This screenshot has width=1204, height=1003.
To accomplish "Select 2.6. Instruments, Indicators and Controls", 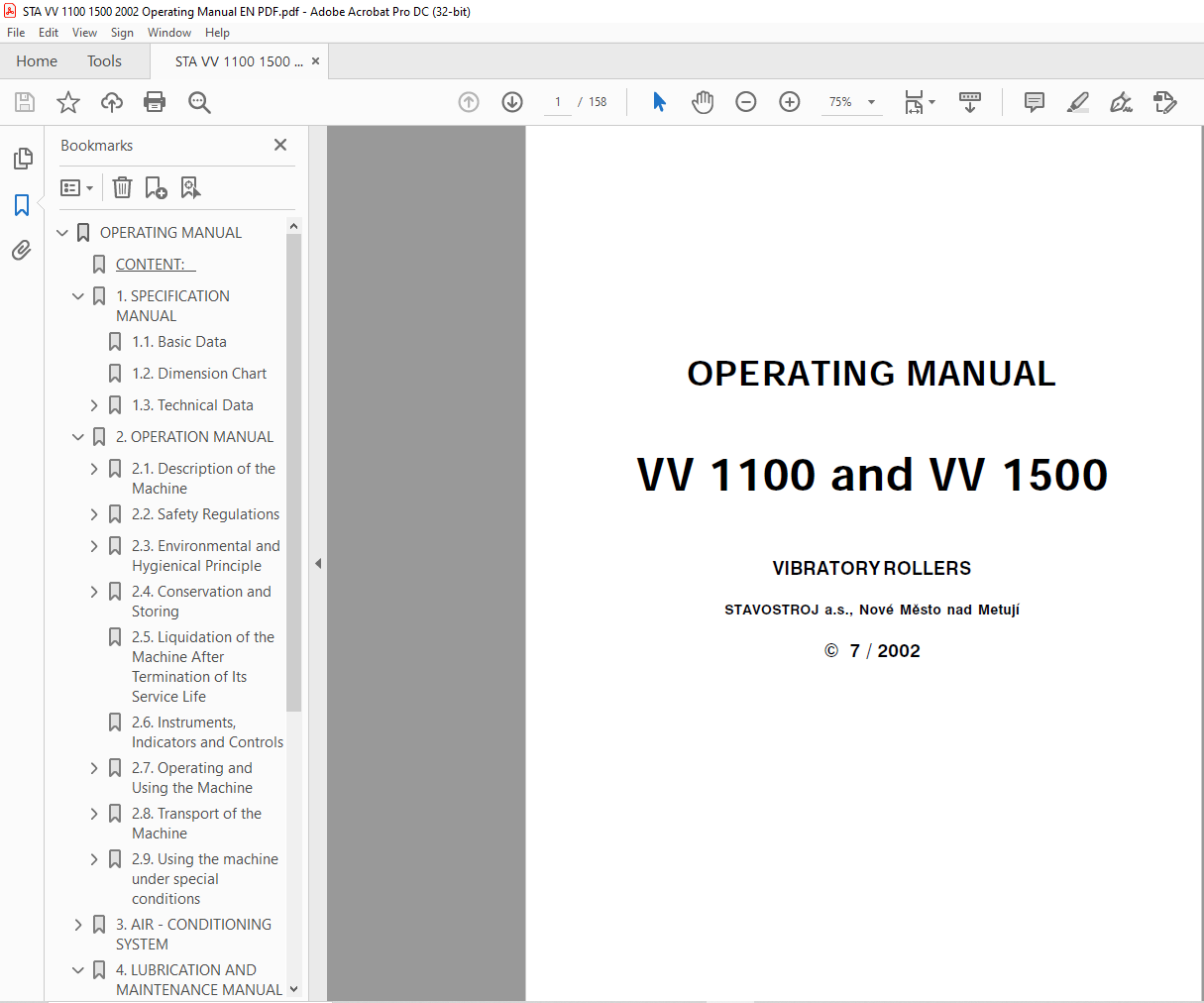I will [207, 732].
